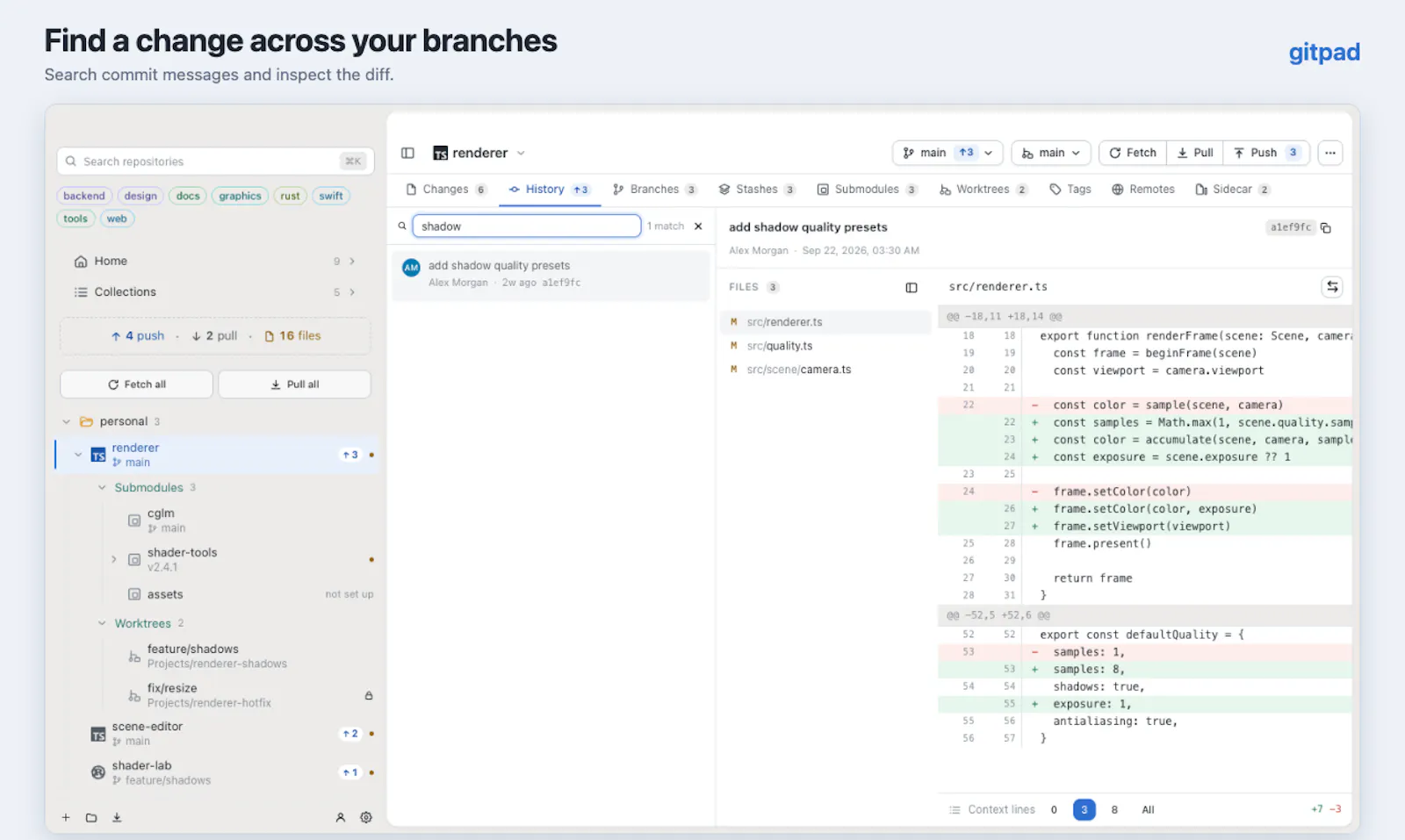This screenshot has width=1405, height=840.
Task: Click the Fetch all button
Action: click(136, 384)
